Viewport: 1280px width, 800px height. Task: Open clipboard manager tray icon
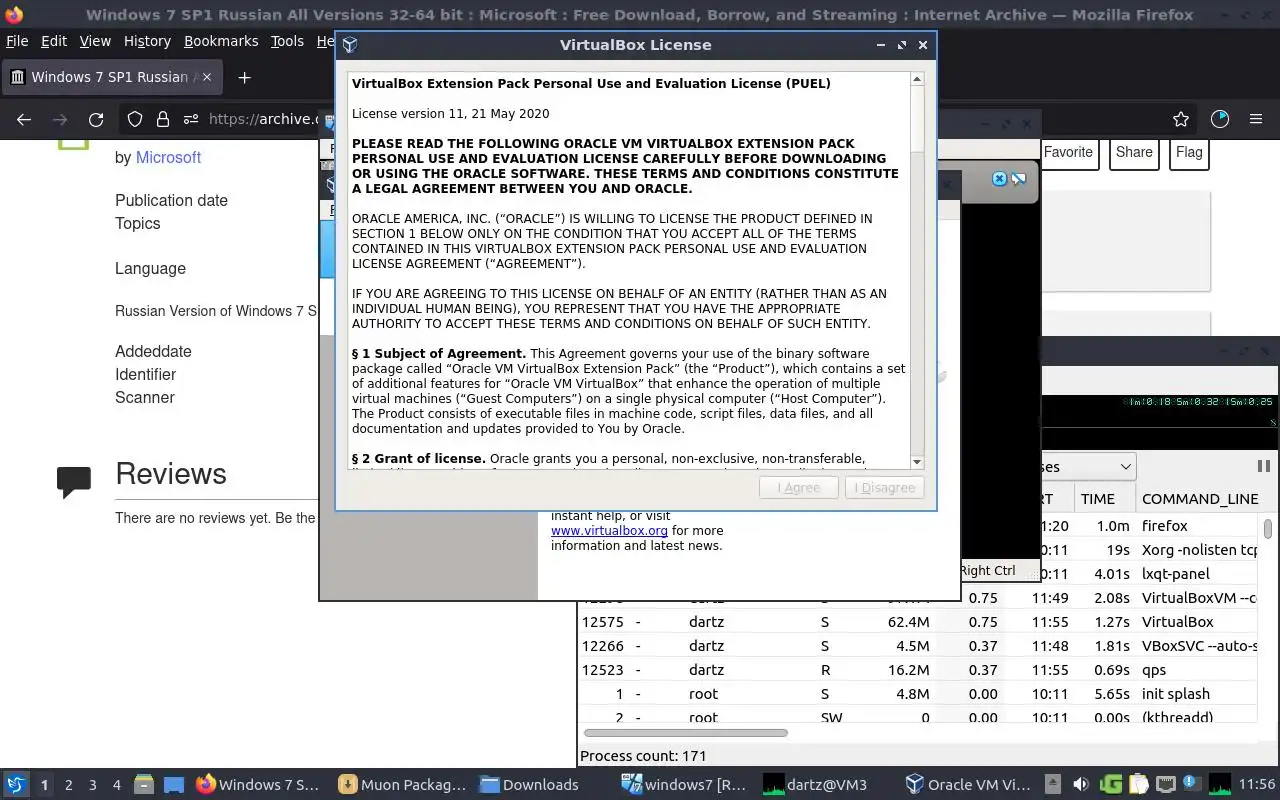[x=1138, y=785]
